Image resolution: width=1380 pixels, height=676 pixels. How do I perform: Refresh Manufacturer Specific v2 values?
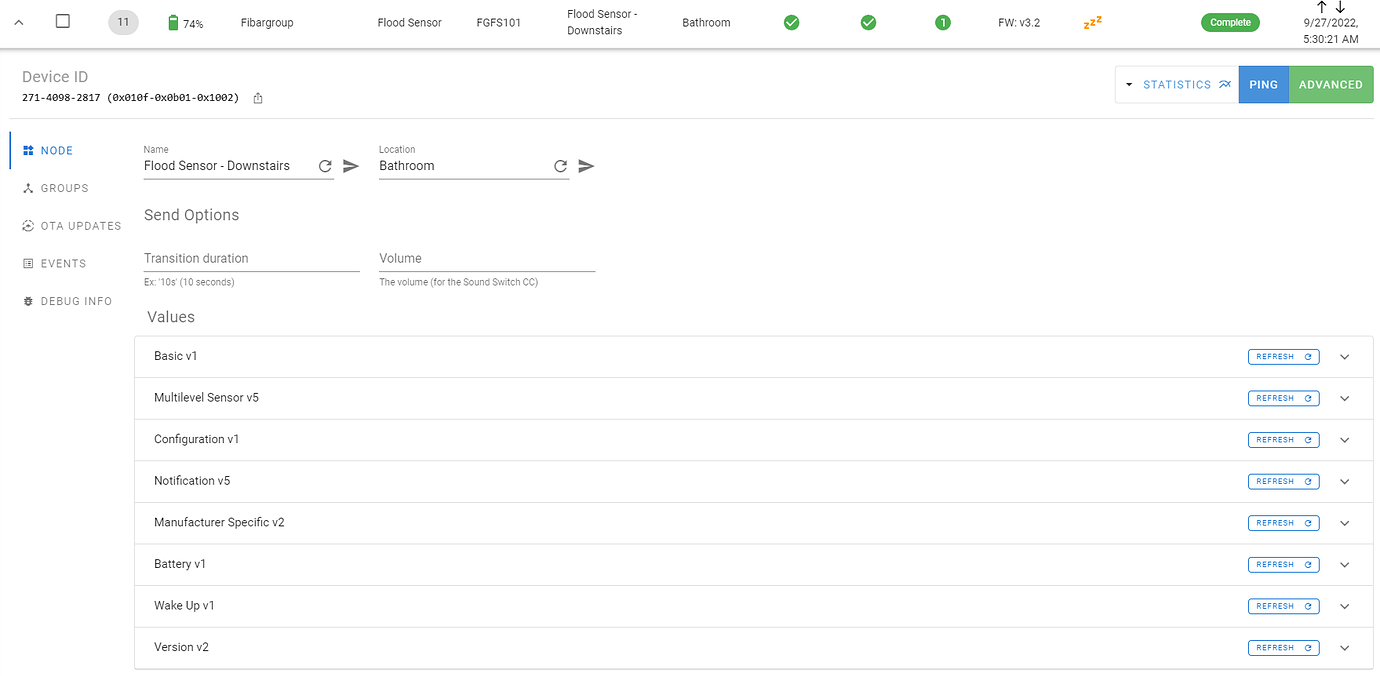[1283, 523]
